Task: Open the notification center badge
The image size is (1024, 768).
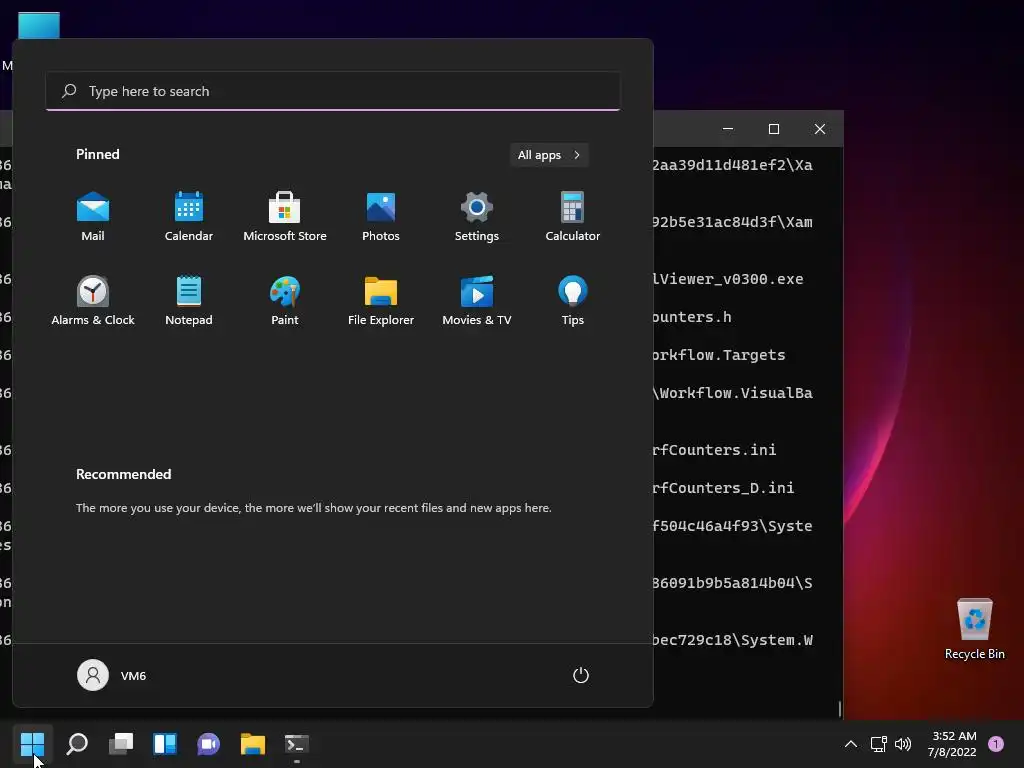Action: [x=996, y=743]
